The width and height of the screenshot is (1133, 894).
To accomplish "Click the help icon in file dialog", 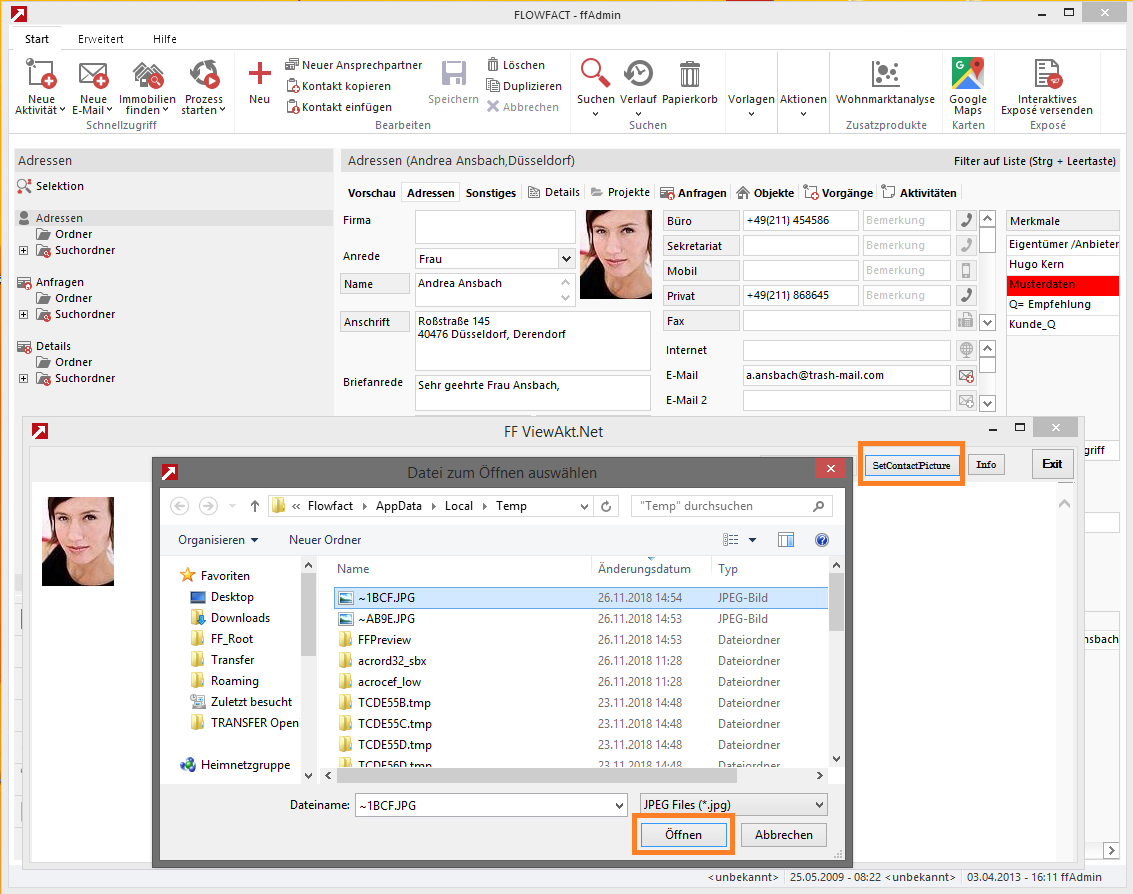I will pos(822,540).
